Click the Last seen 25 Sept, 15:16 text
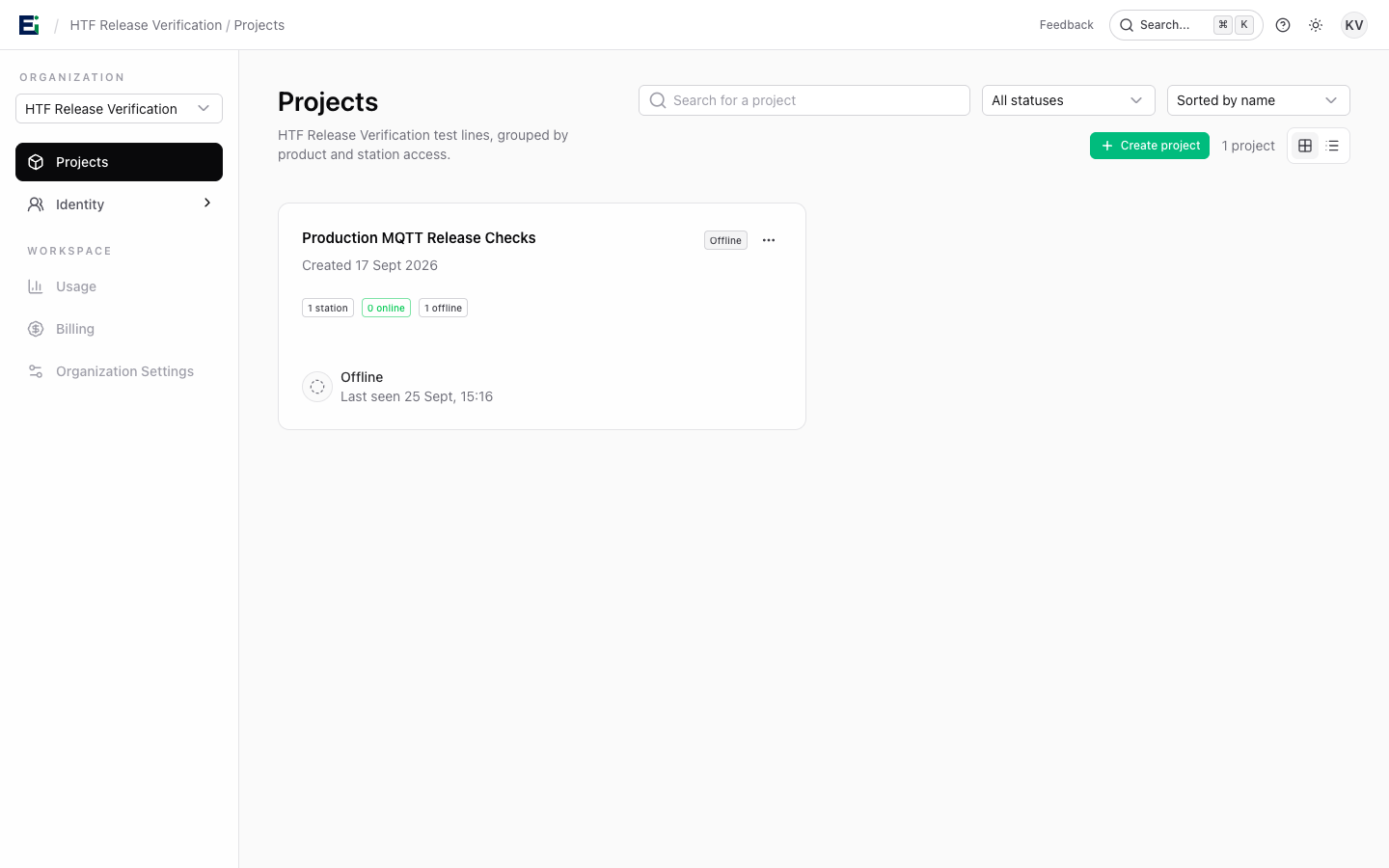Screen dimensions: 1389x868 (x=417, y=396)
